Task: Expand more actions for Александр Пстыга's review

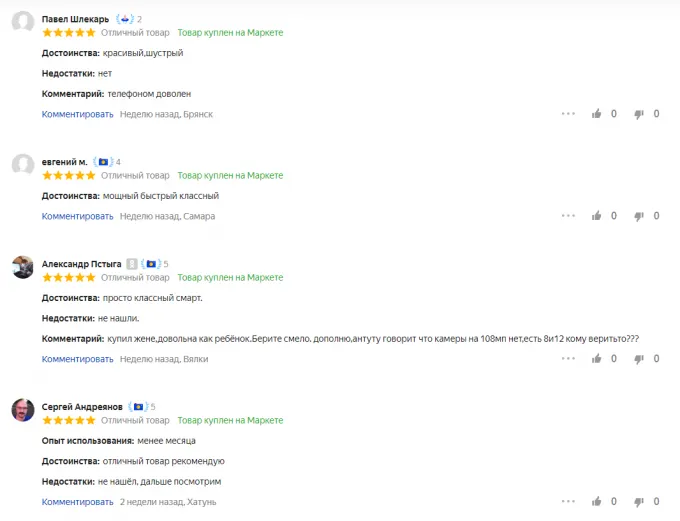Action: 568,359
